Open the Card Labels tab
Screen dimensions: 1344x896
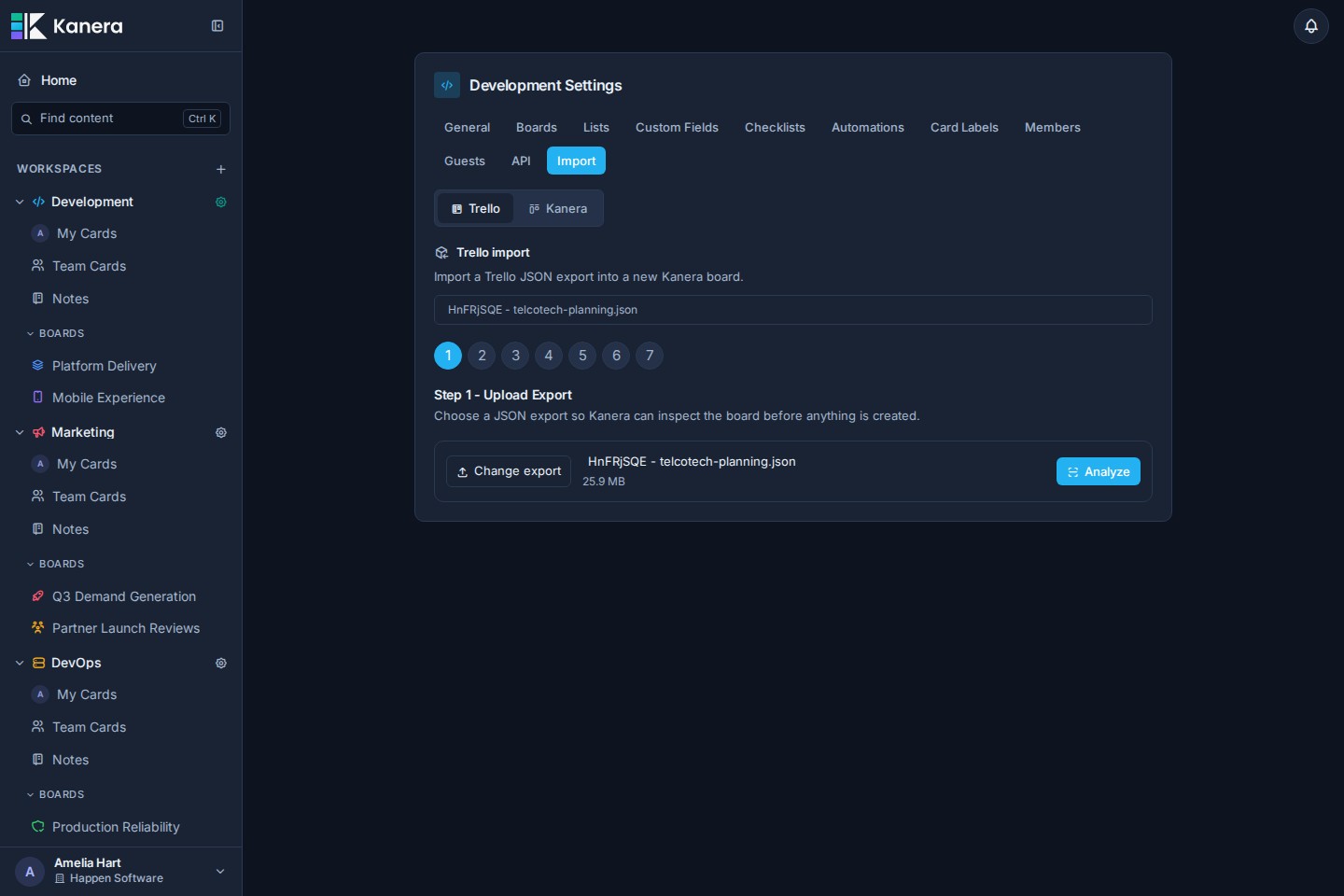[x=964, y=128]
